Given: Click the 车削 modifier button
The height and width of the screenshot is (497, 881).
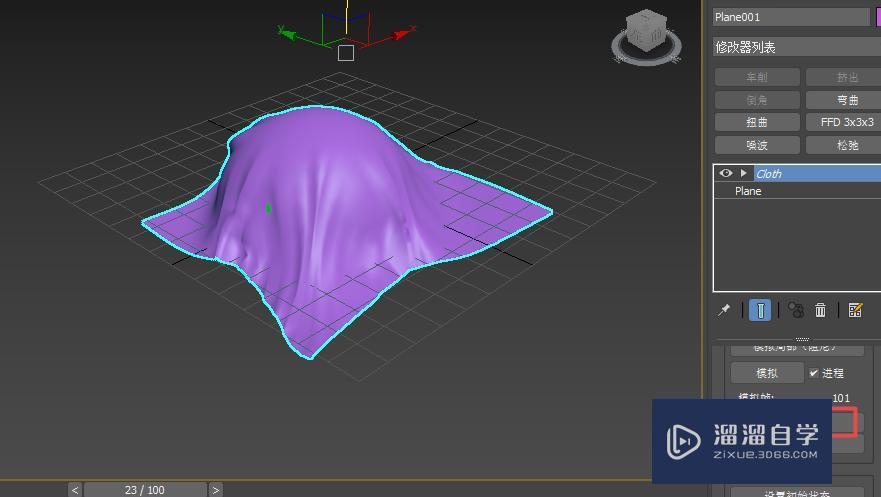Looking at the screenshot, I should point(757,77).
